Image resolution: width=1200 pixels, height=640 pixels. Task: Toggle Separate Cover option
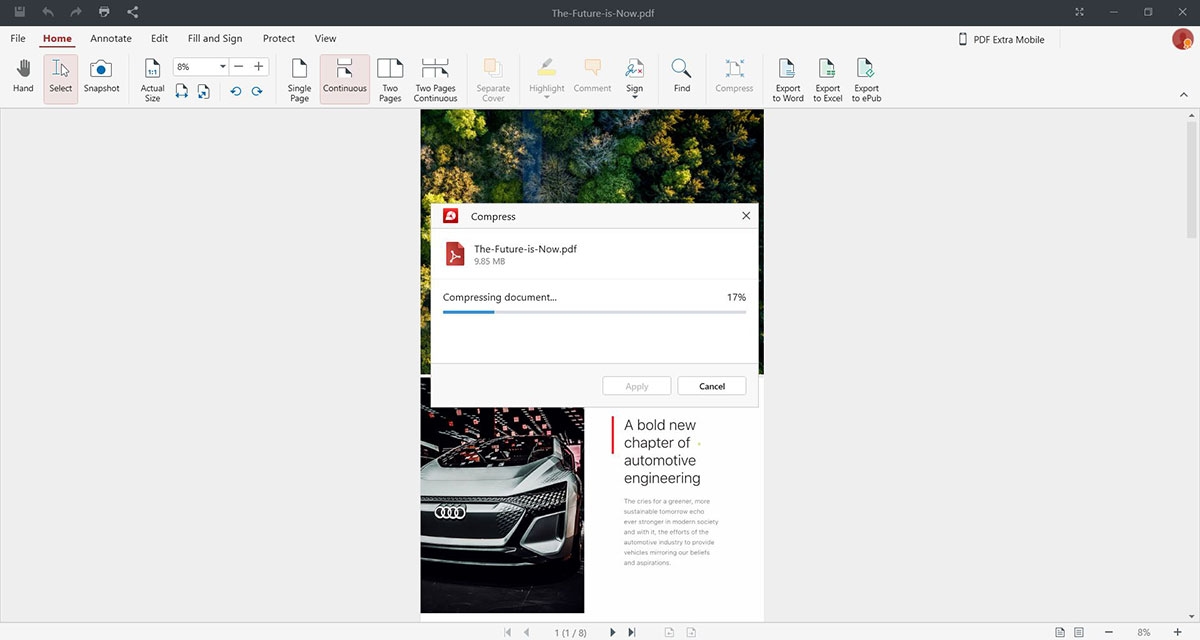(493, 80)
